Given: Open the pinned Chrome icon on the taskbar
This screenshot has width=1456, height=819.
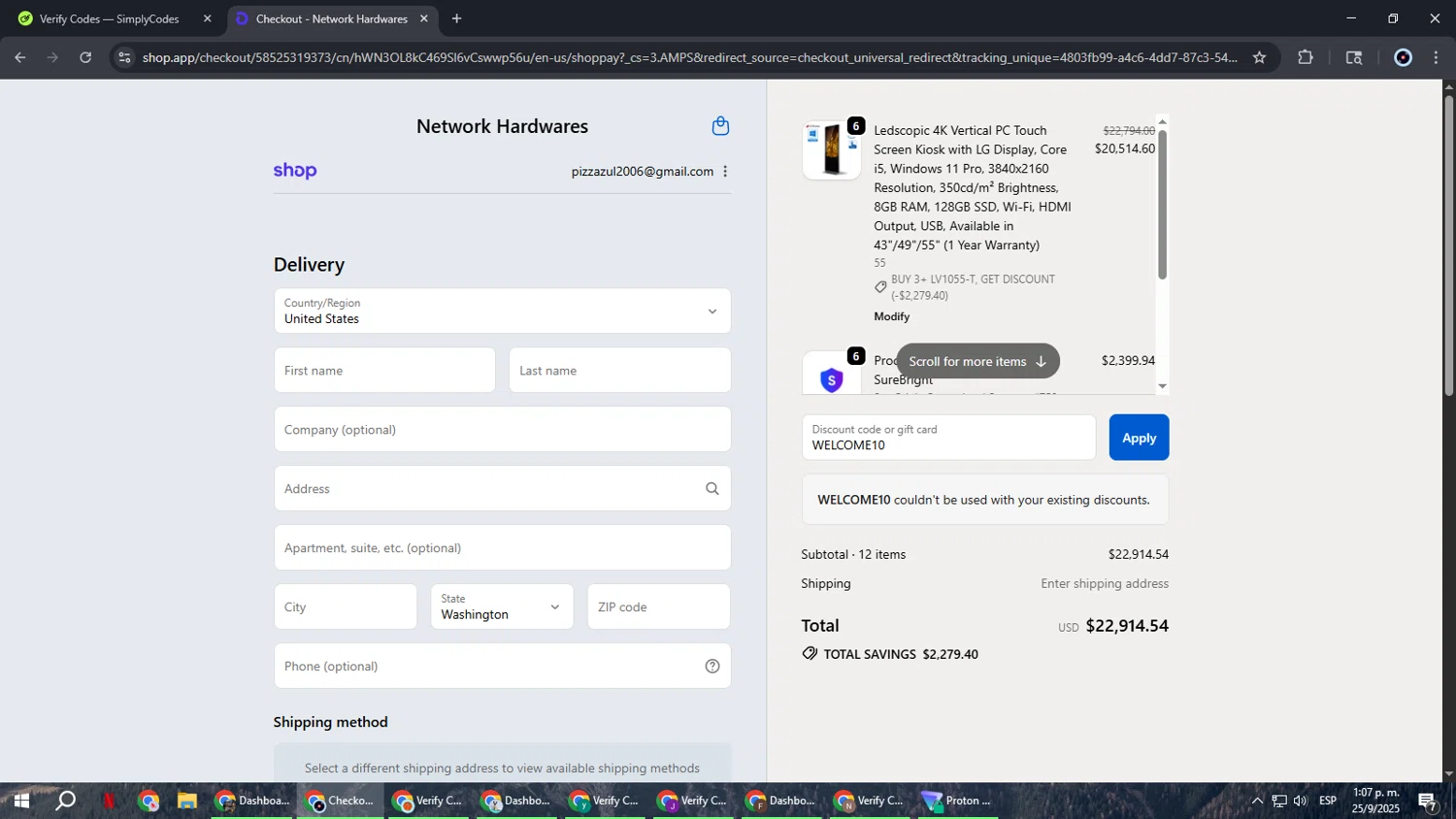Looking at the screenshot, I should [148, 801].
